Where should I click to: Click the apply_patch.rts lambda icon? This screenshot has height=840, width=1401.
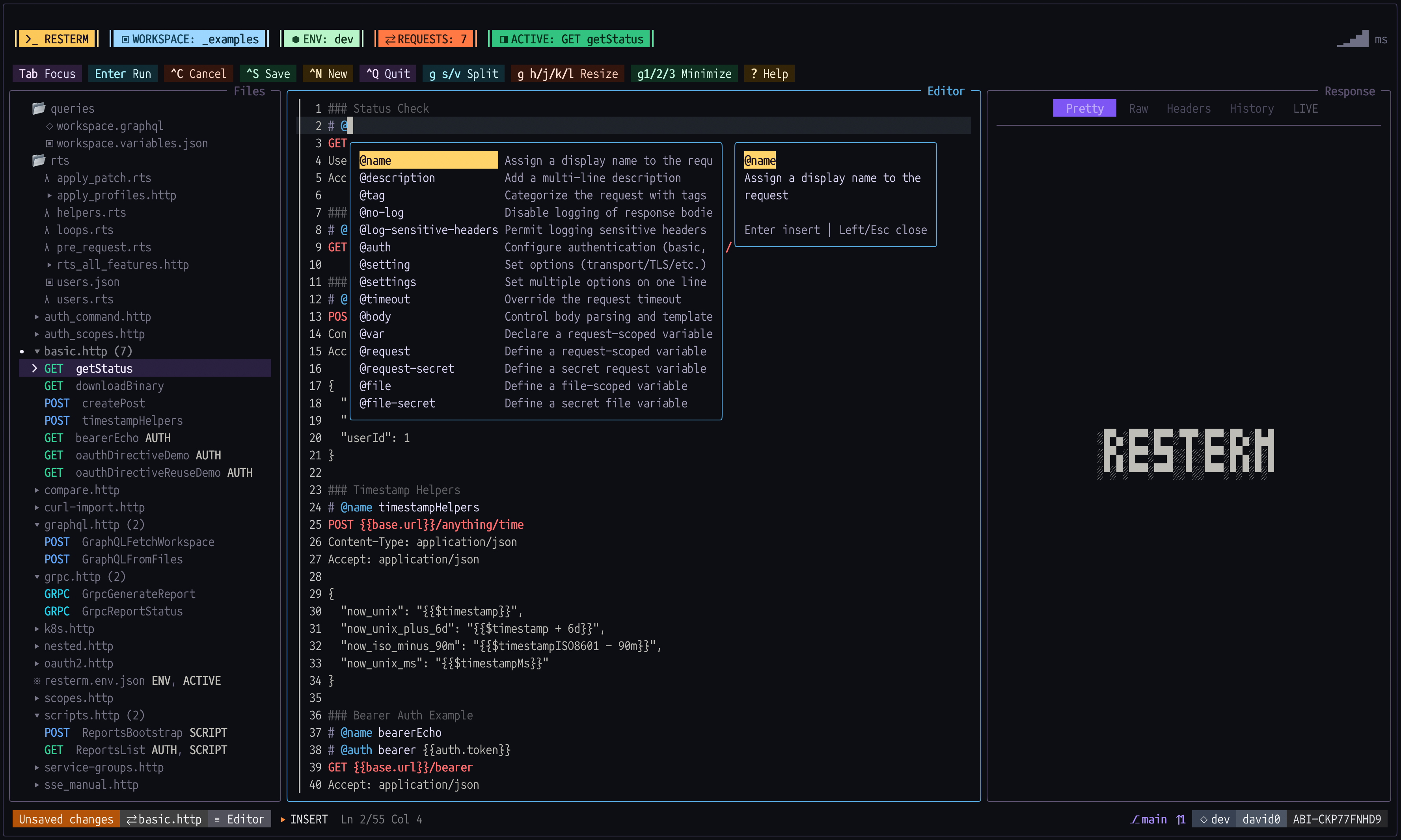pos(47,178)
